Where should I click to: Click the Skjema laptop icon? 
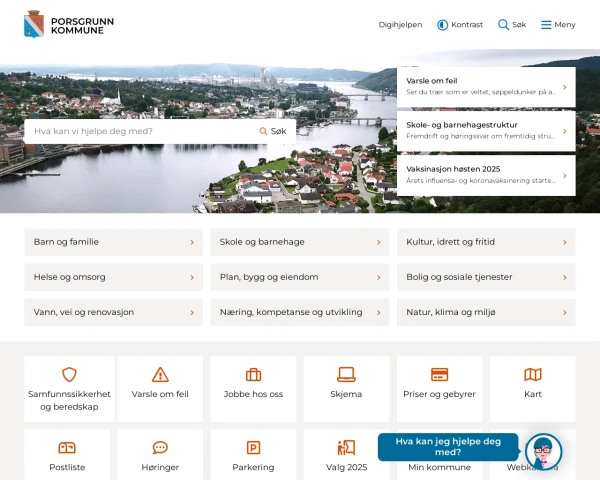tap(346, 375)
